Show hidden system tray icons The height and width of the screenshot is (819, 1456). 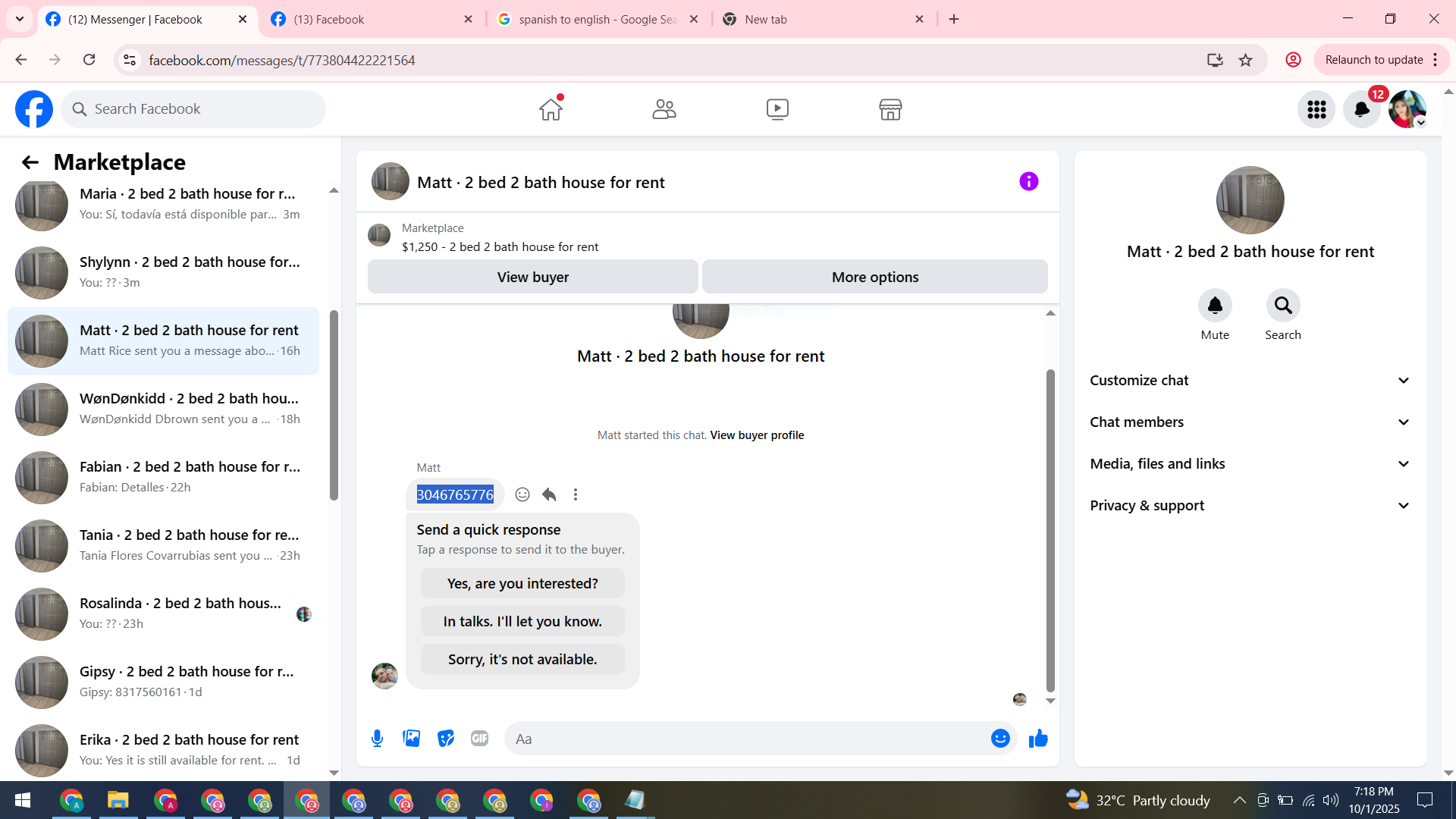click(1239, 800)
